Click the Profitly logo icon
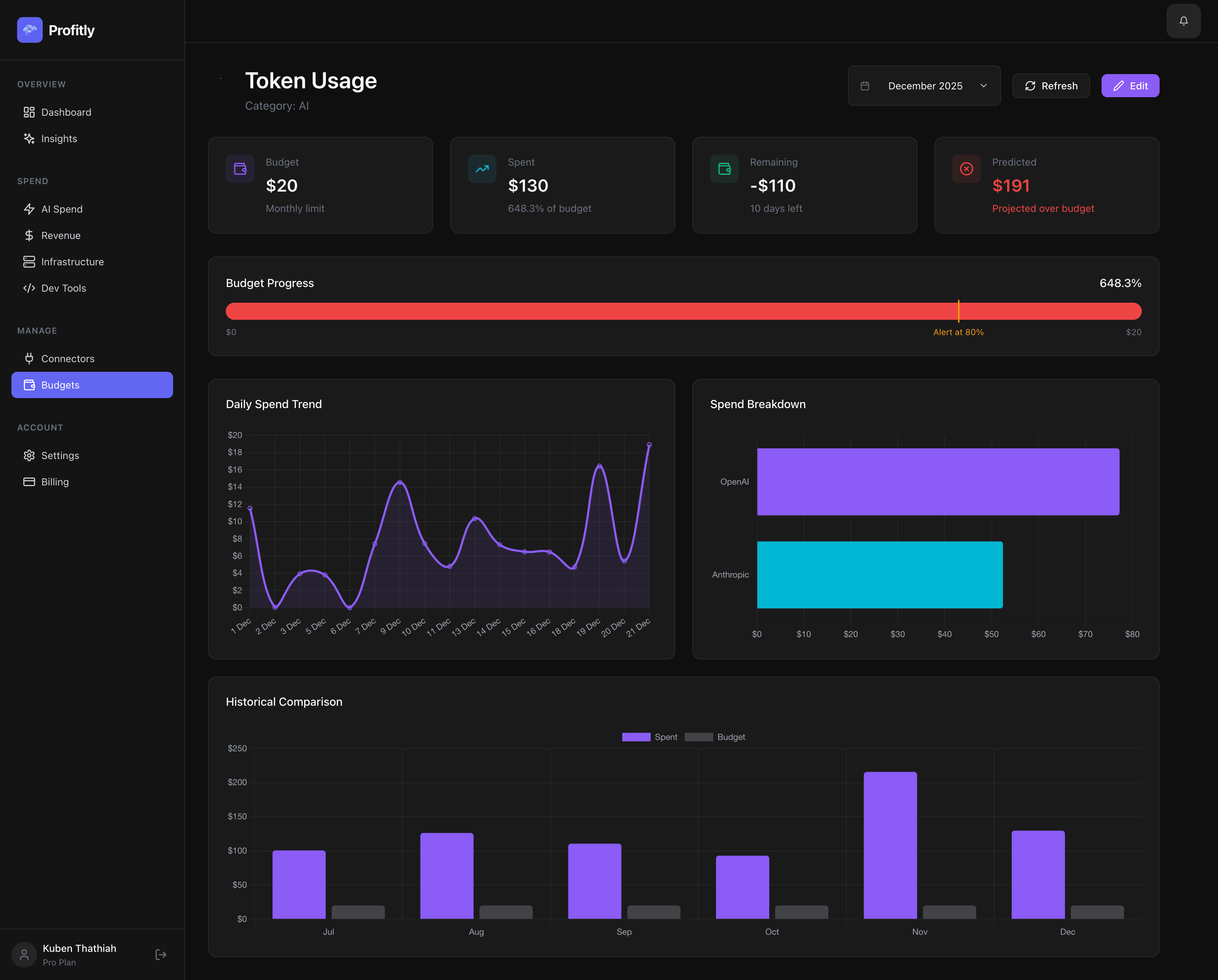Viewport: 1218px width, 980px height. [30, 30]
